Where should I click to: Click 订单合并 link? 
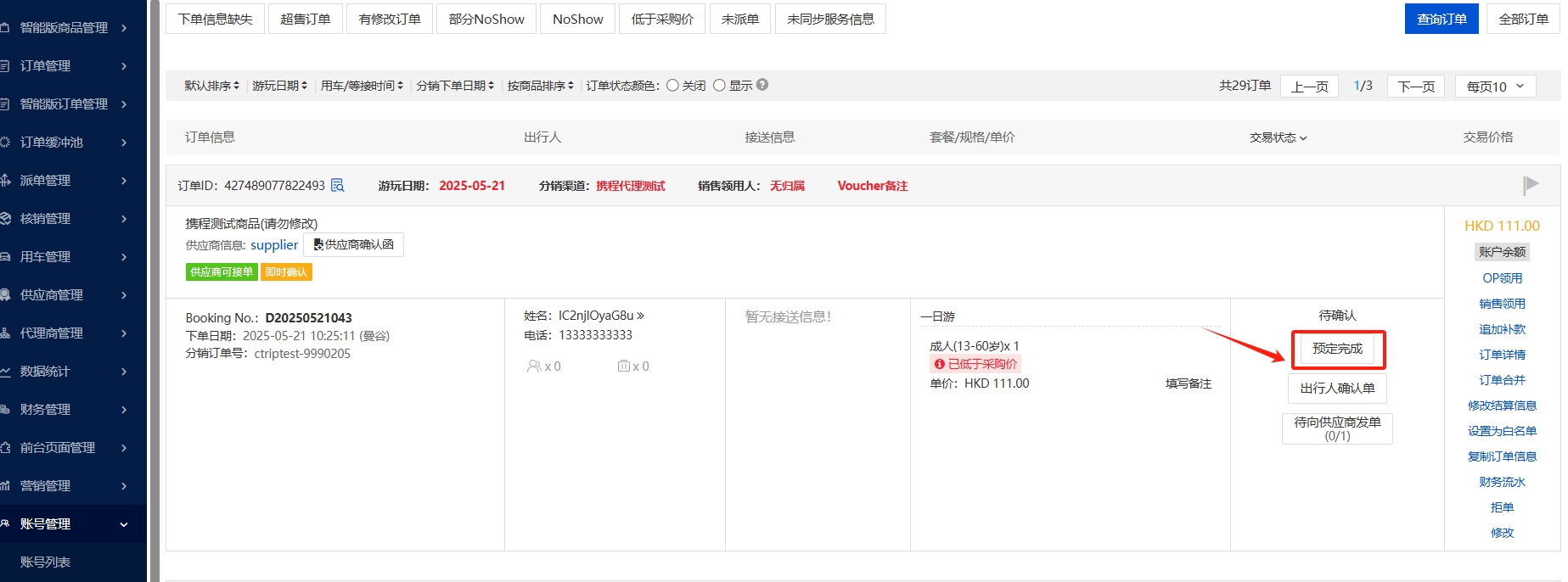[x=1502, y=380]
